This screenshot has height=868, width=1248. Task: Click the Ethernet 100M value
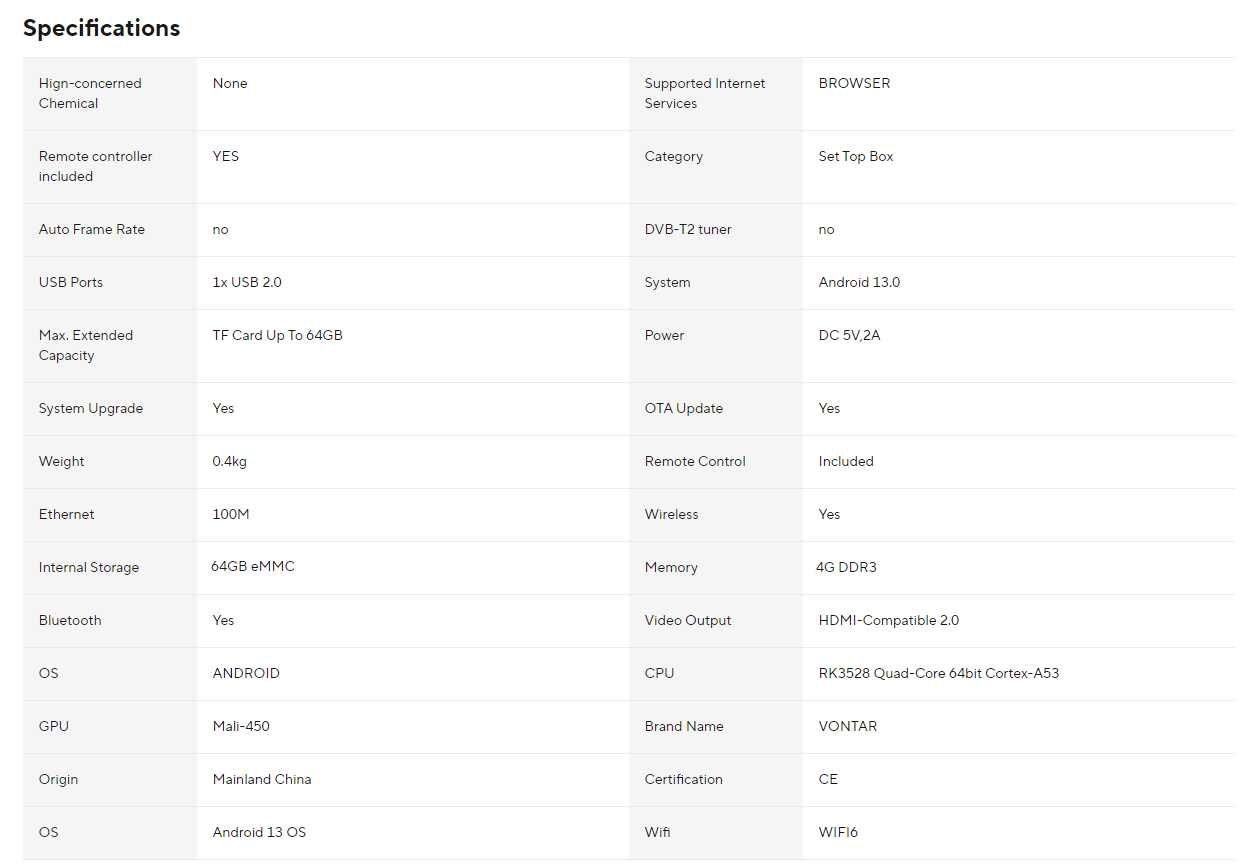tap(230, 514)
